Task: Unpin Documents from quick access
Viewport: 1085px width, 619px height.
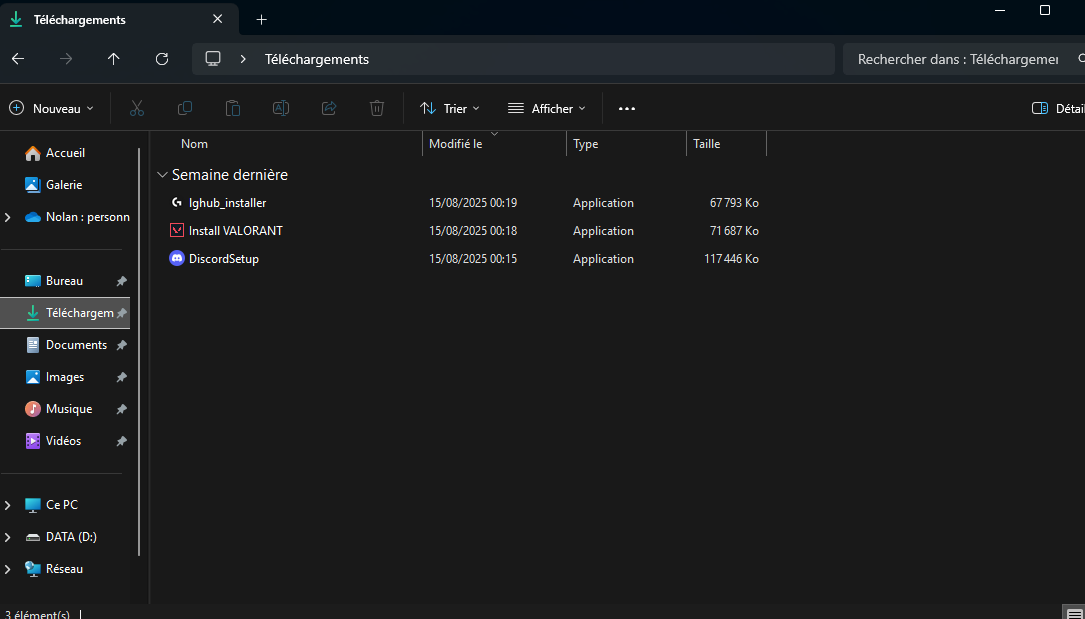Action: [122, 345]
